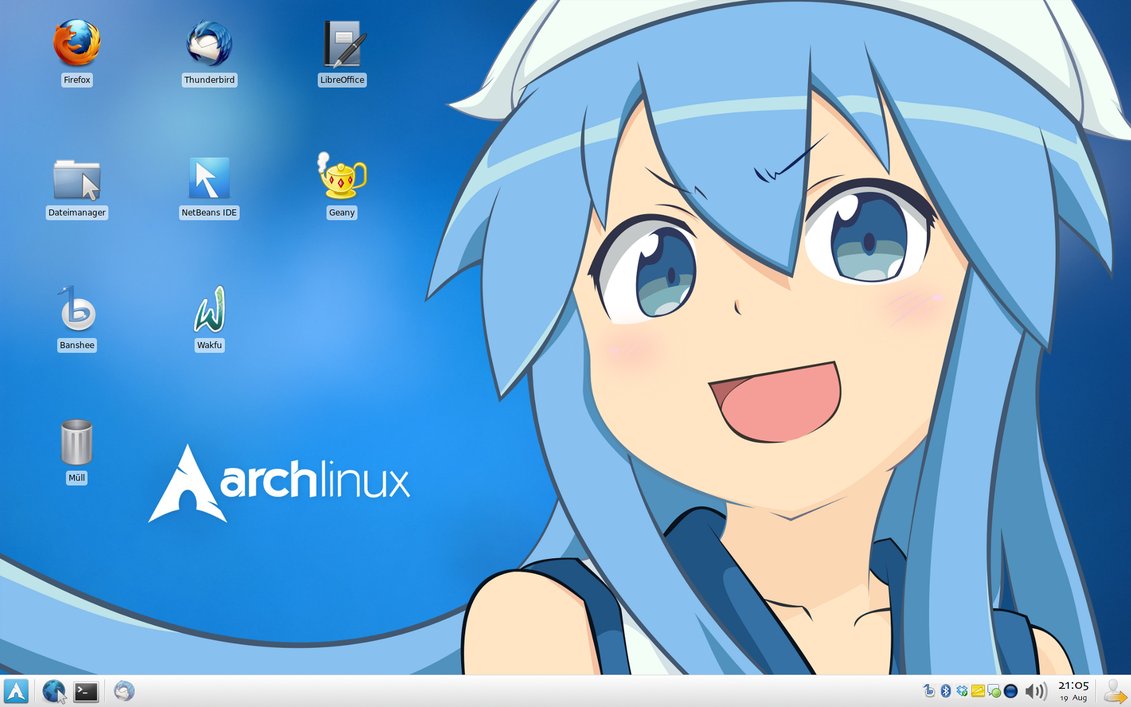Open the Firefox desktop icon
1131x707 pixels.
pyautogui.click(x=77, y=44)
